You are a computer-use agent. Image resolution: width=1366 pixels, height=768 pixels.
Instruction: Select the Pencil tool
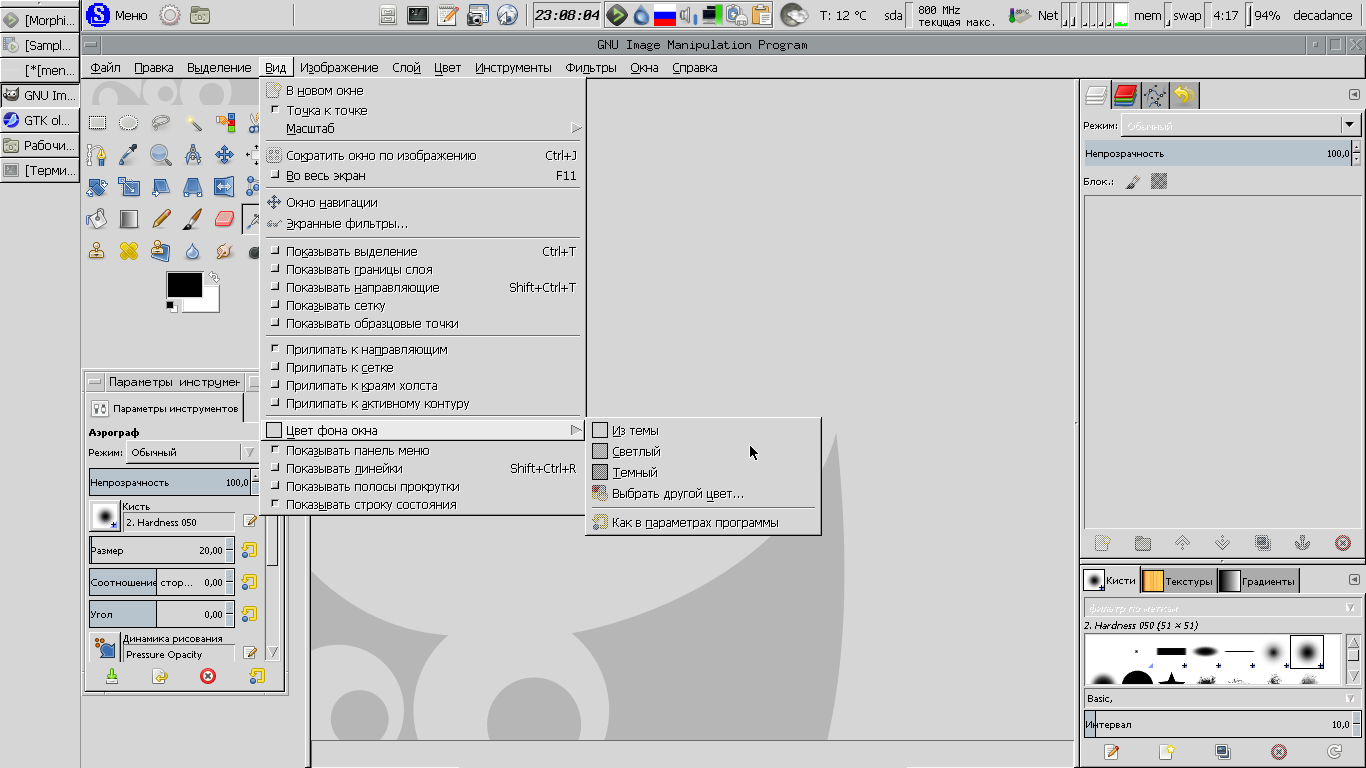coord(161,219)
